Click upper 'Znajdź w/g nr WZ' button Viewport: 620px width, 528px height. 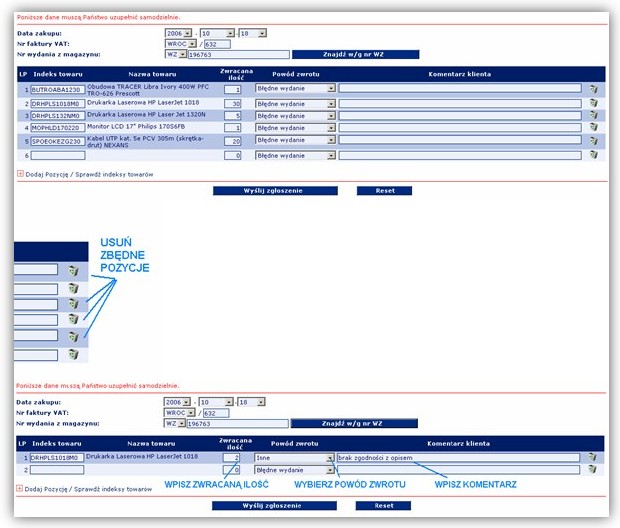pyautogui.click(x=355, y=54)
